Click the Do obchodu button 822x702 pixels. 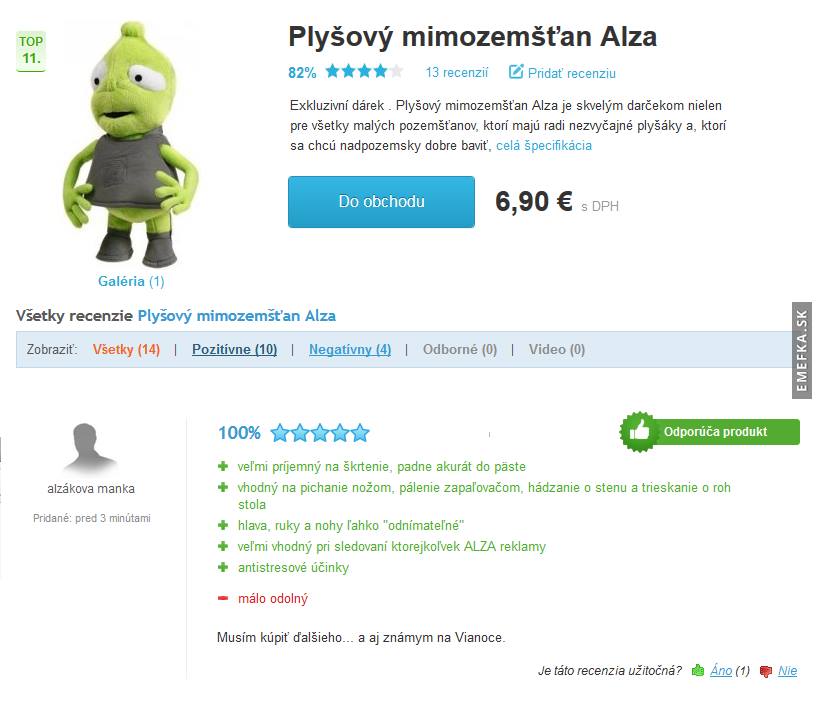click(381, 202)
